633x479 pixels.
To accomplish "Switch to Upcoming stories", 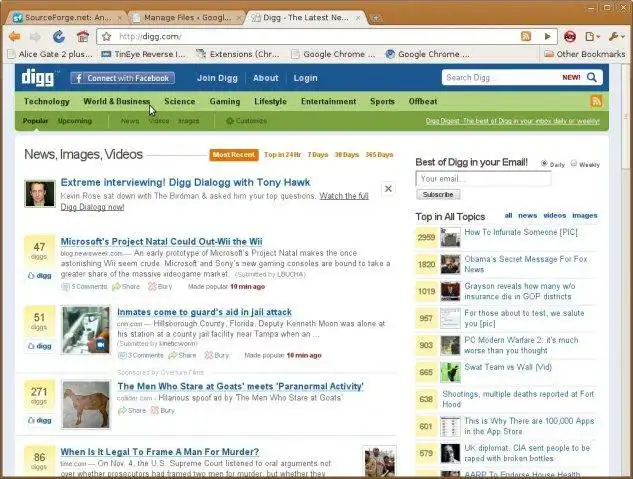I will coord(75,121).
